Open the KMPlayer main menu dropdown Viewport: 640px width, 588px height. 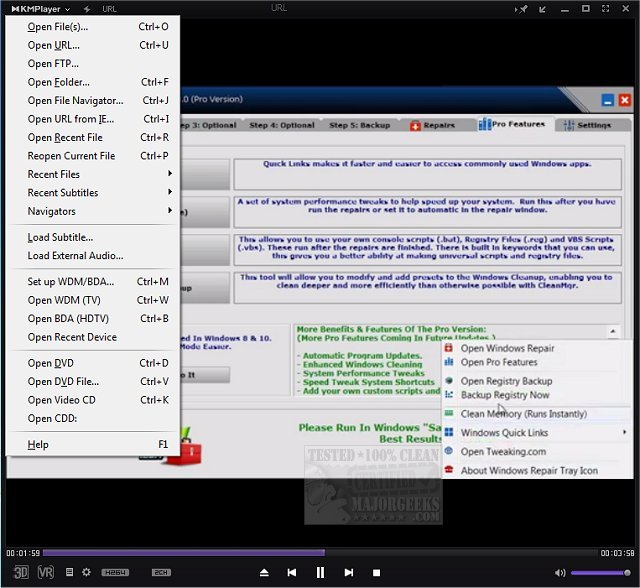coord(41,8)
